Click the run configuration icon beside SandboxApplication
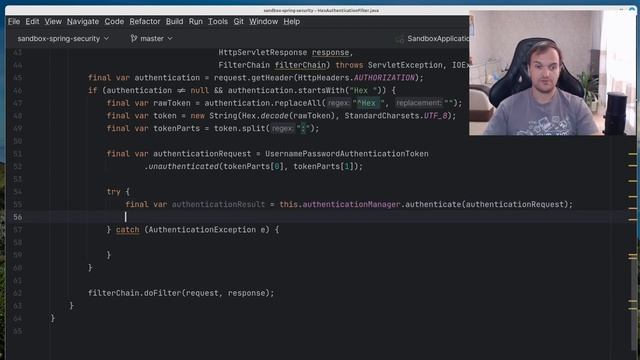This screenshot has height=360, width=640. pos(400,39)
